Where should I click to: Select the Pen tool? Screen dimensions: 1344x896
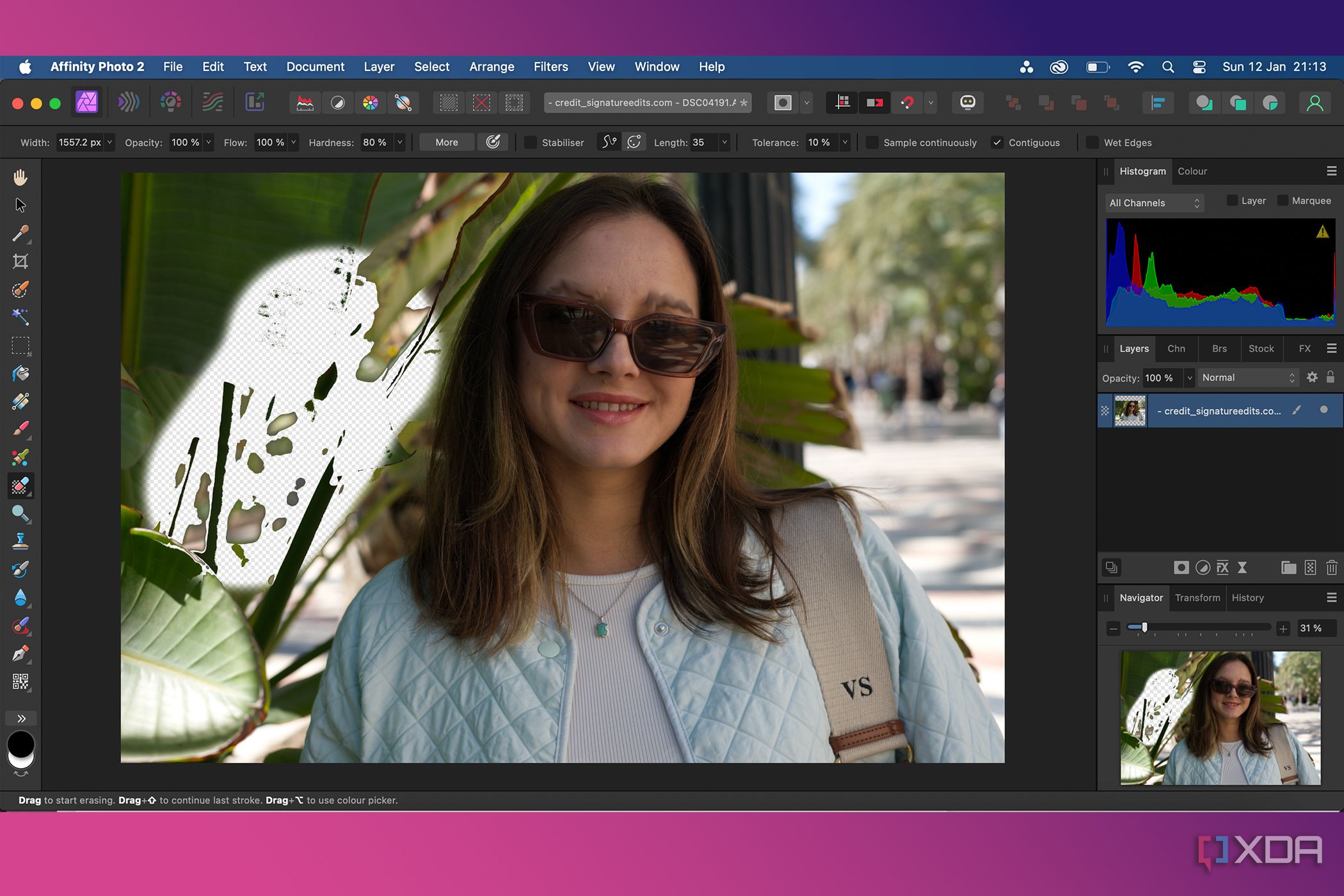pyautogui.click(x=20, y=654)
